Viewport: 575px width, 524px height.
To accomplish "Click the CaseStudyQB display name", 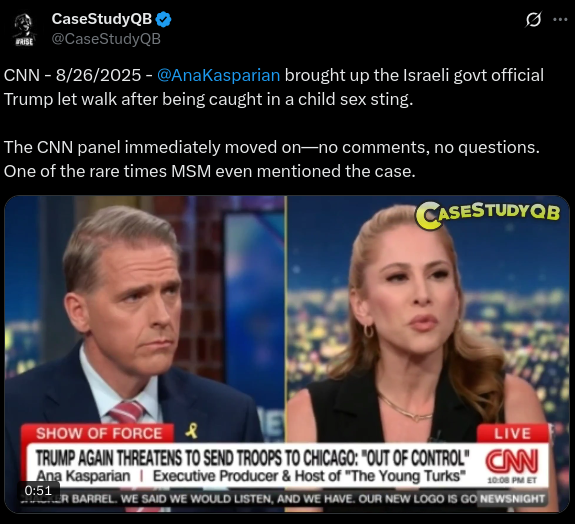I will point(102,19).
